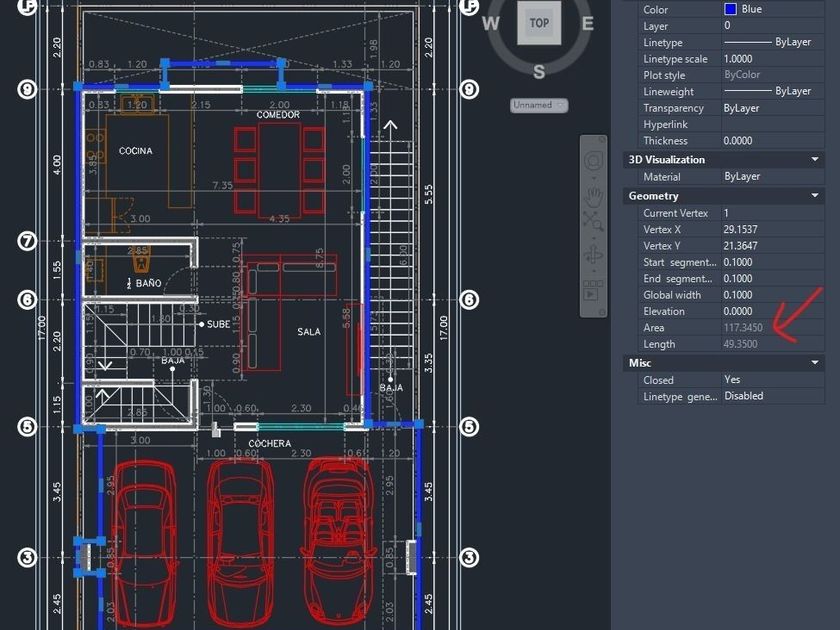Activate the Orbit tool in navigation bar

593,255
